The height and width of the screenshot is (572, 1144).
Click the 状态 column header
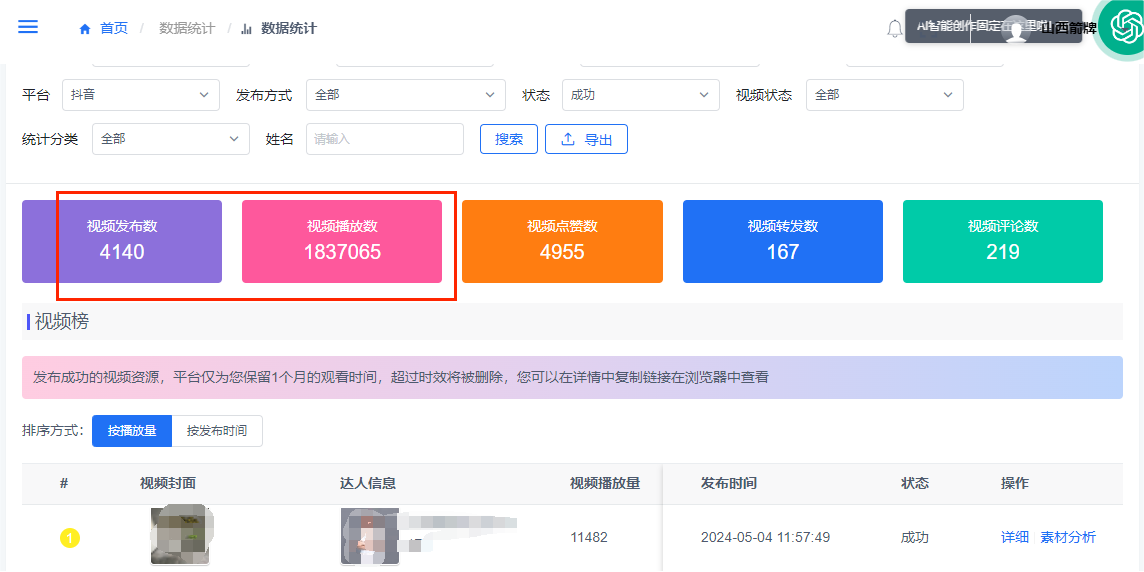pos(915,483)
